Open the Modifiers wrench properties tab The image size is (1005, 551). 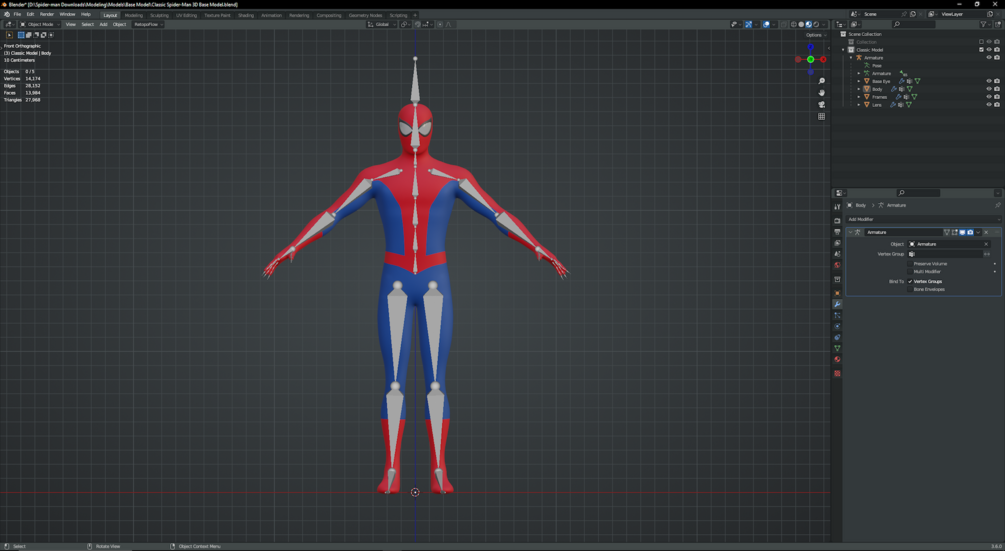pos(837,304)
